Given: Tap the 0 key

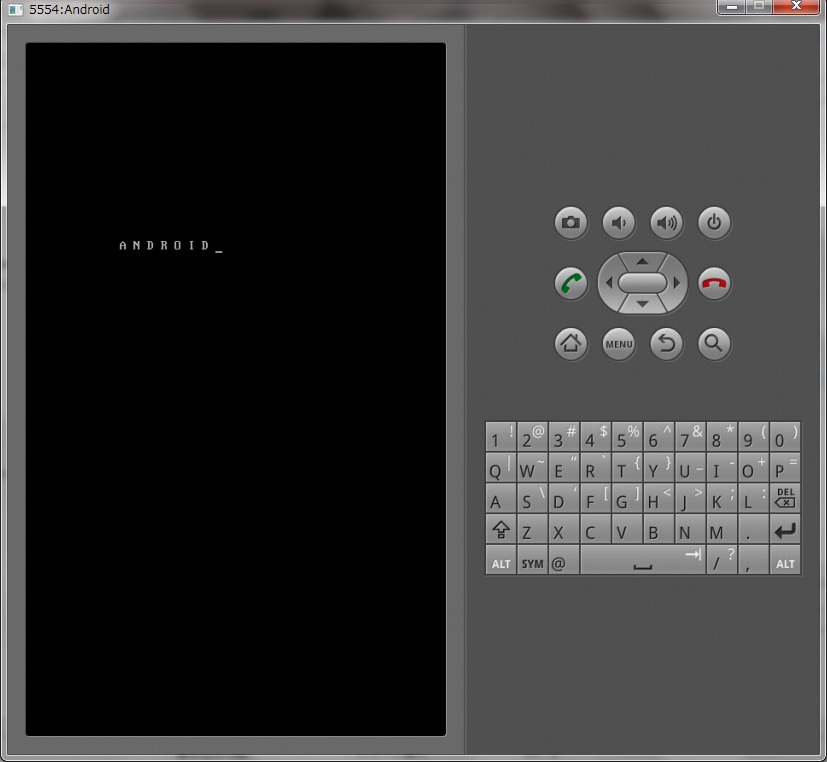Looking at the screenshot, I should [785, 436].
